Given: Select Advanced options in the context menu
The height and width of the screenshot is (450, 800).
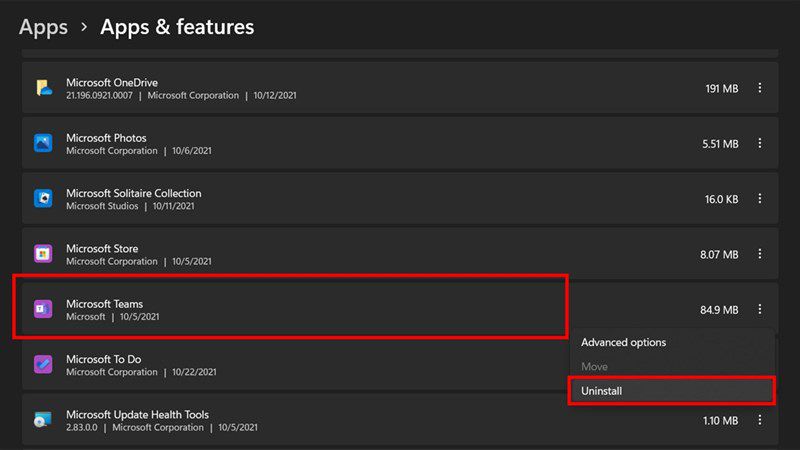Looking at the screenshot, I should [671, 342].
